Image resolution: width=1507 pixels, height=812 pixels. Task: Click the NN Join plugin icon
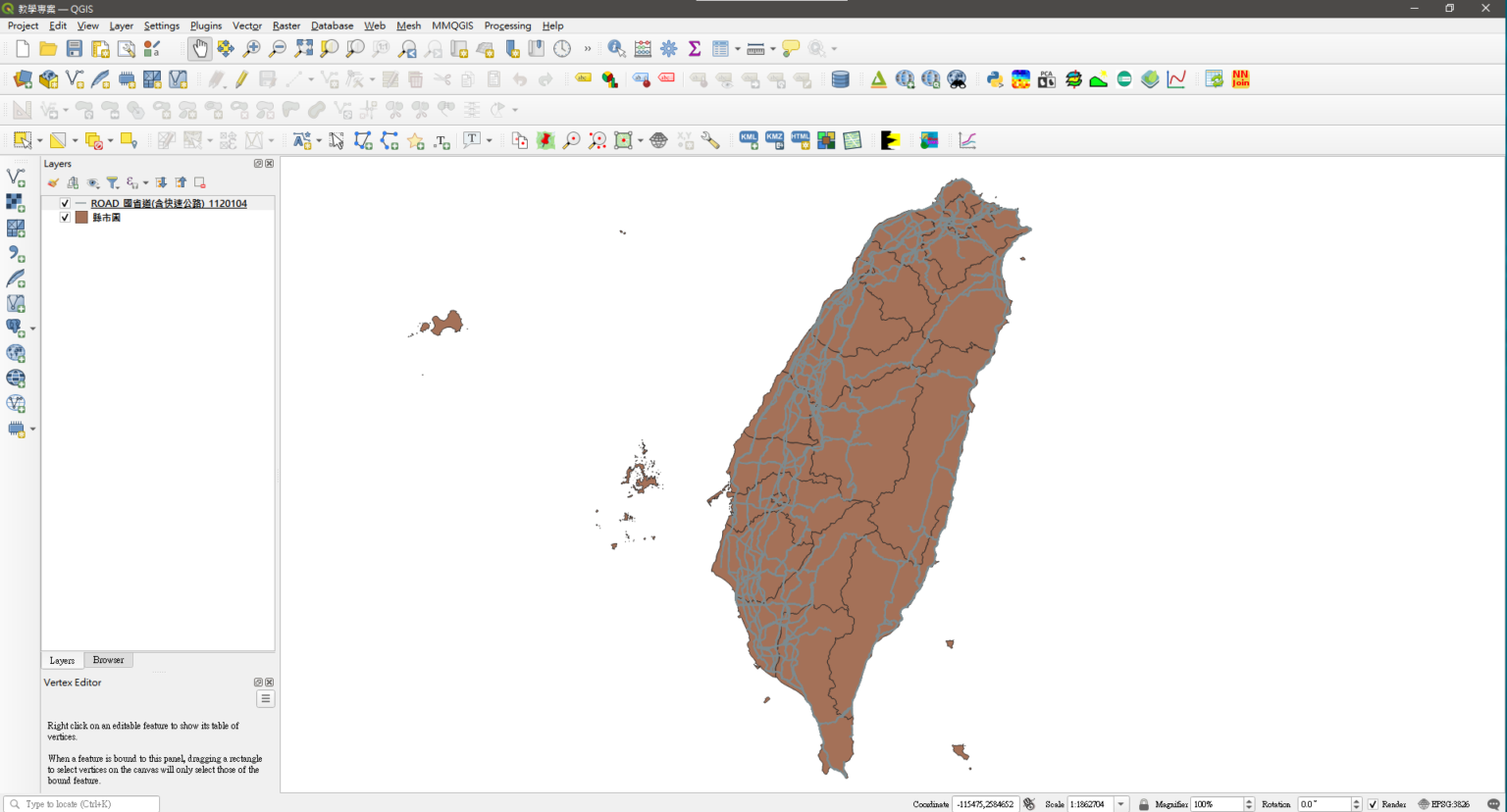(x=1240, y=79)
